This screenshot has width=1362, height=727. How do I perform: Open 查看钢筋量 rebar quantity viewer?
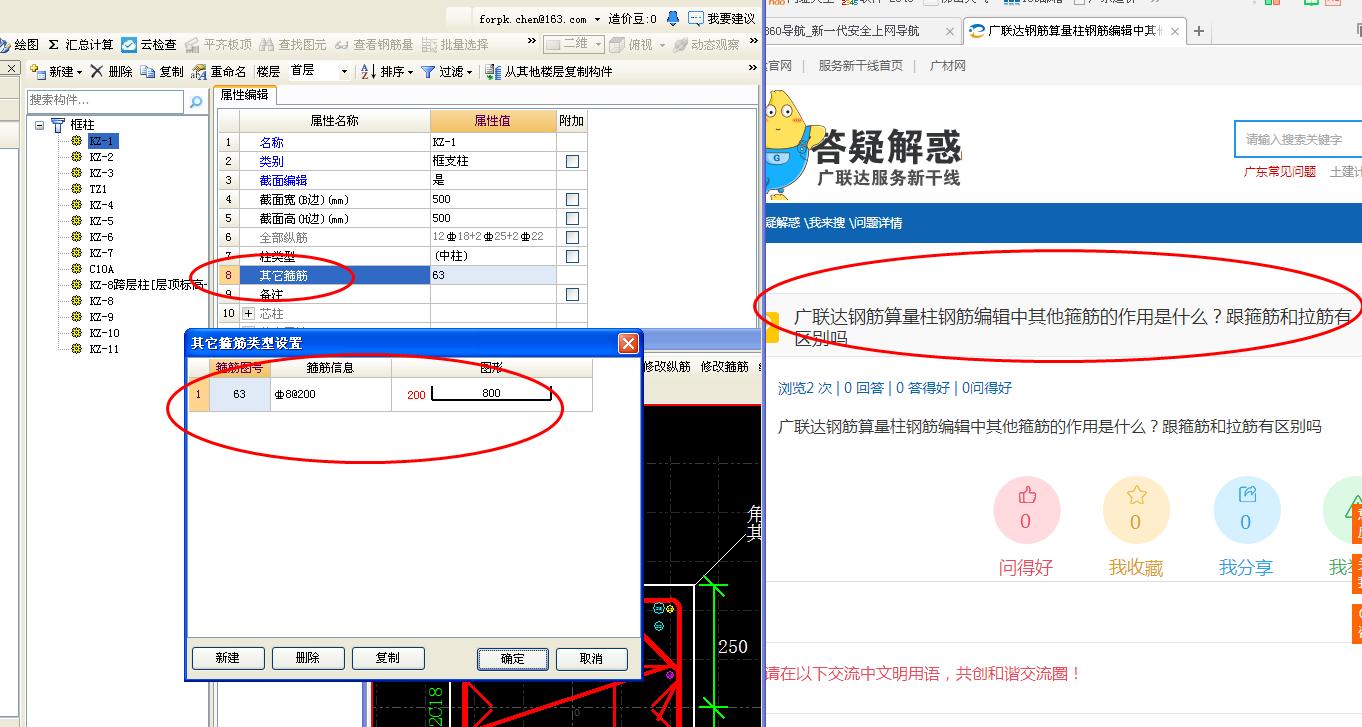(x=374, y=45)
